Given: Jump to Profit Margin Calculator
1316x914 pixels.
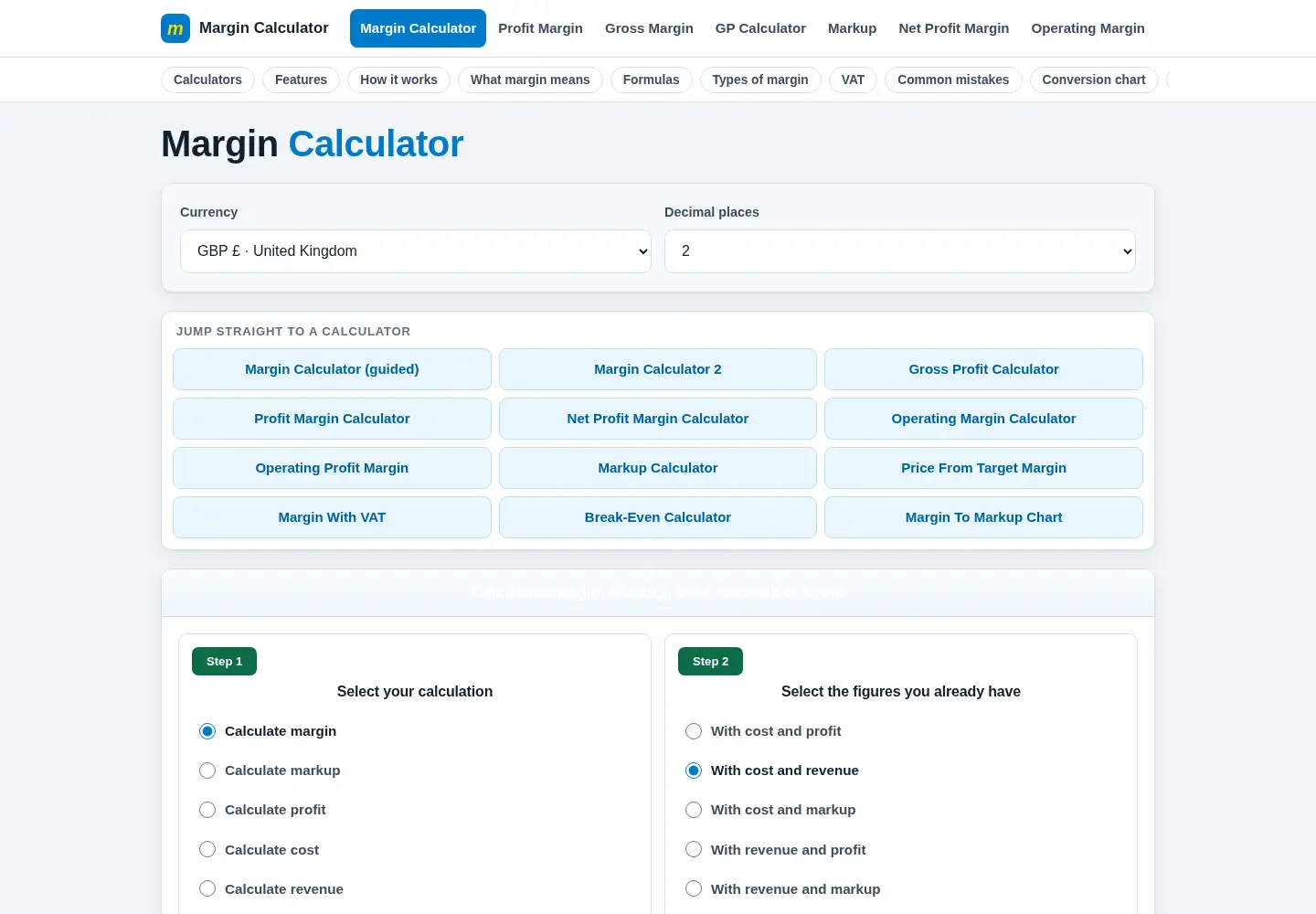Looking at the screenshot, I should click(x=332, y=419).
